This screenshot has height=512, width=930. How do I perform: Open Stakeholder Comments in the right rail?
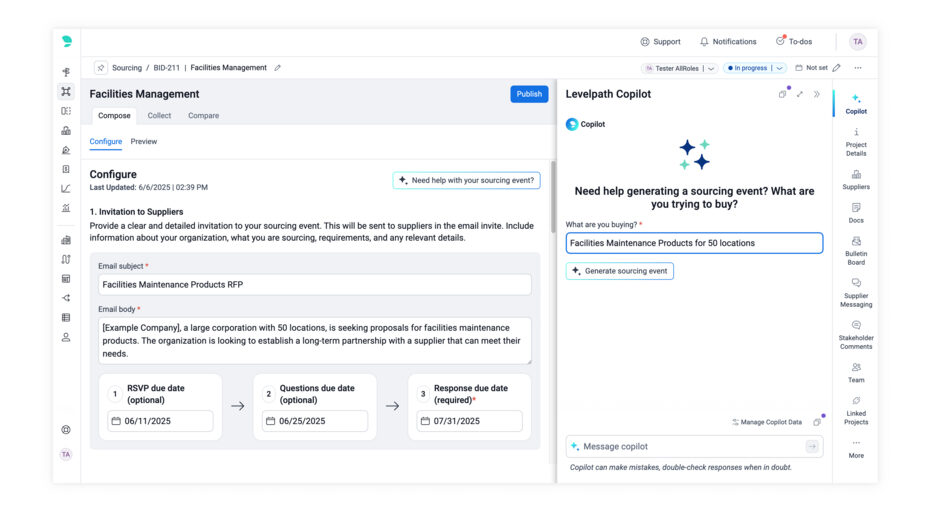tap(856, 335)
